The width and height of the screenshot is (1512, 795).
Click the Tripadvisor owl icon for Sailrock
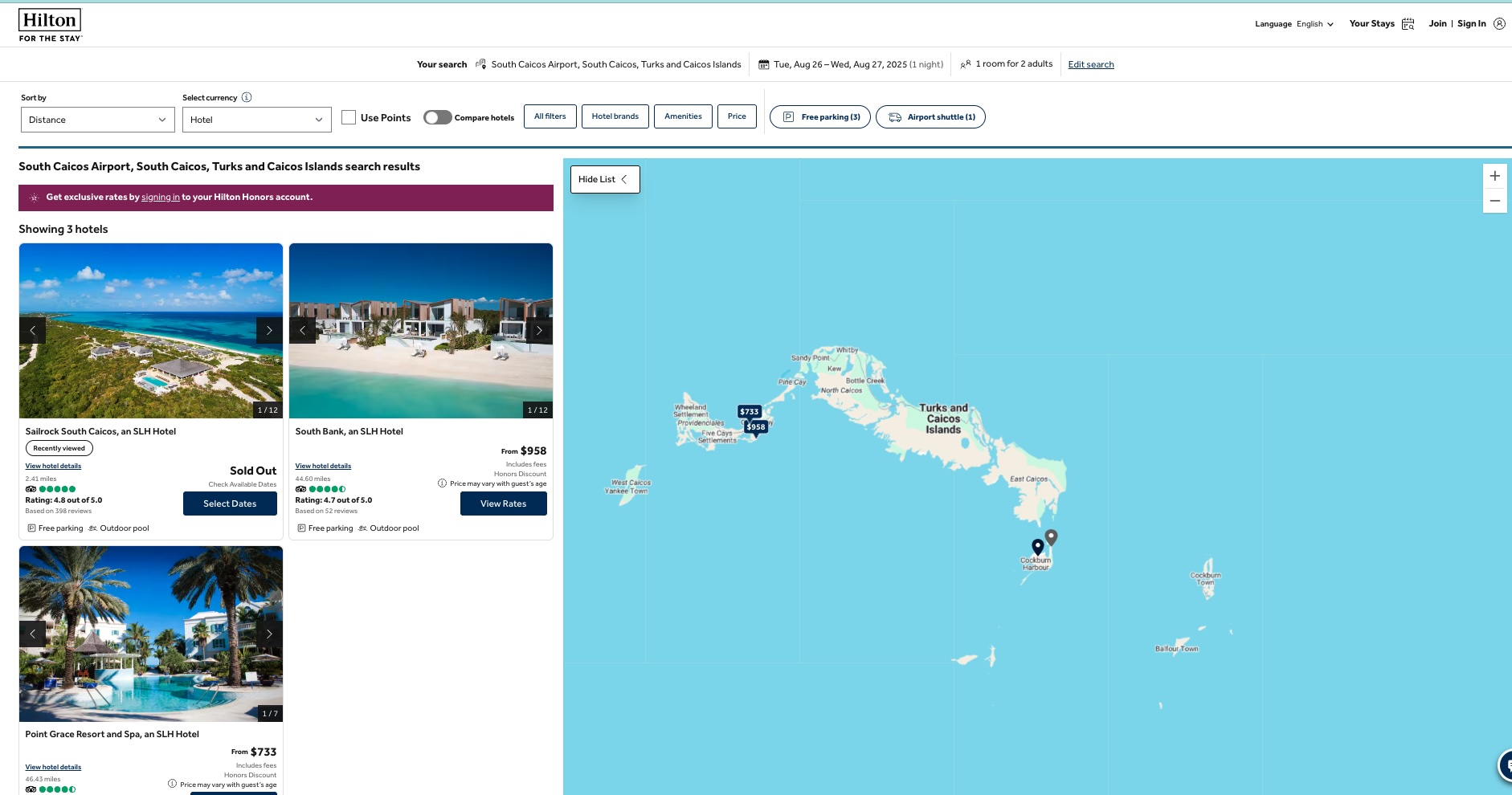[31, 489]
